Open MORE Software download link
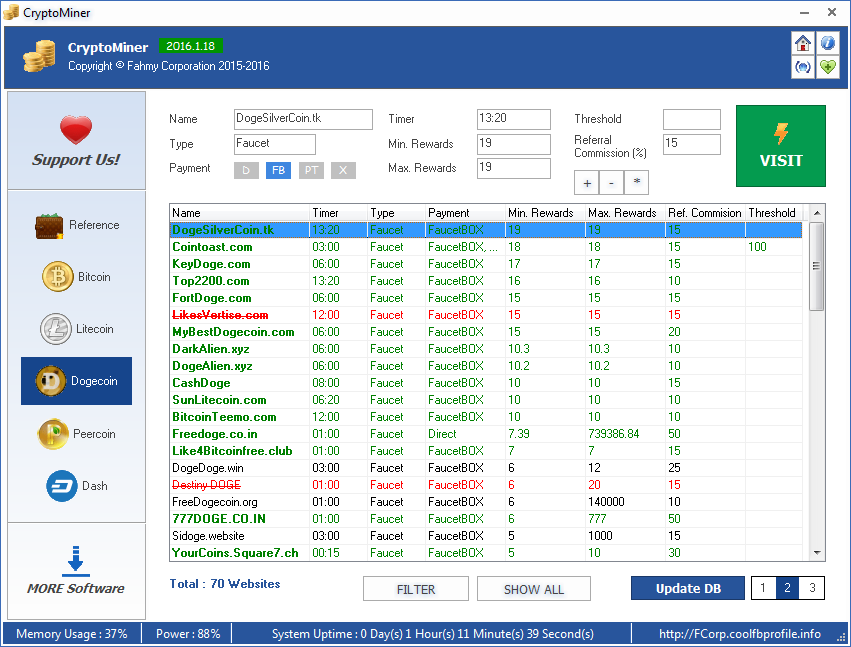851x647 pixels. (76, 571)
